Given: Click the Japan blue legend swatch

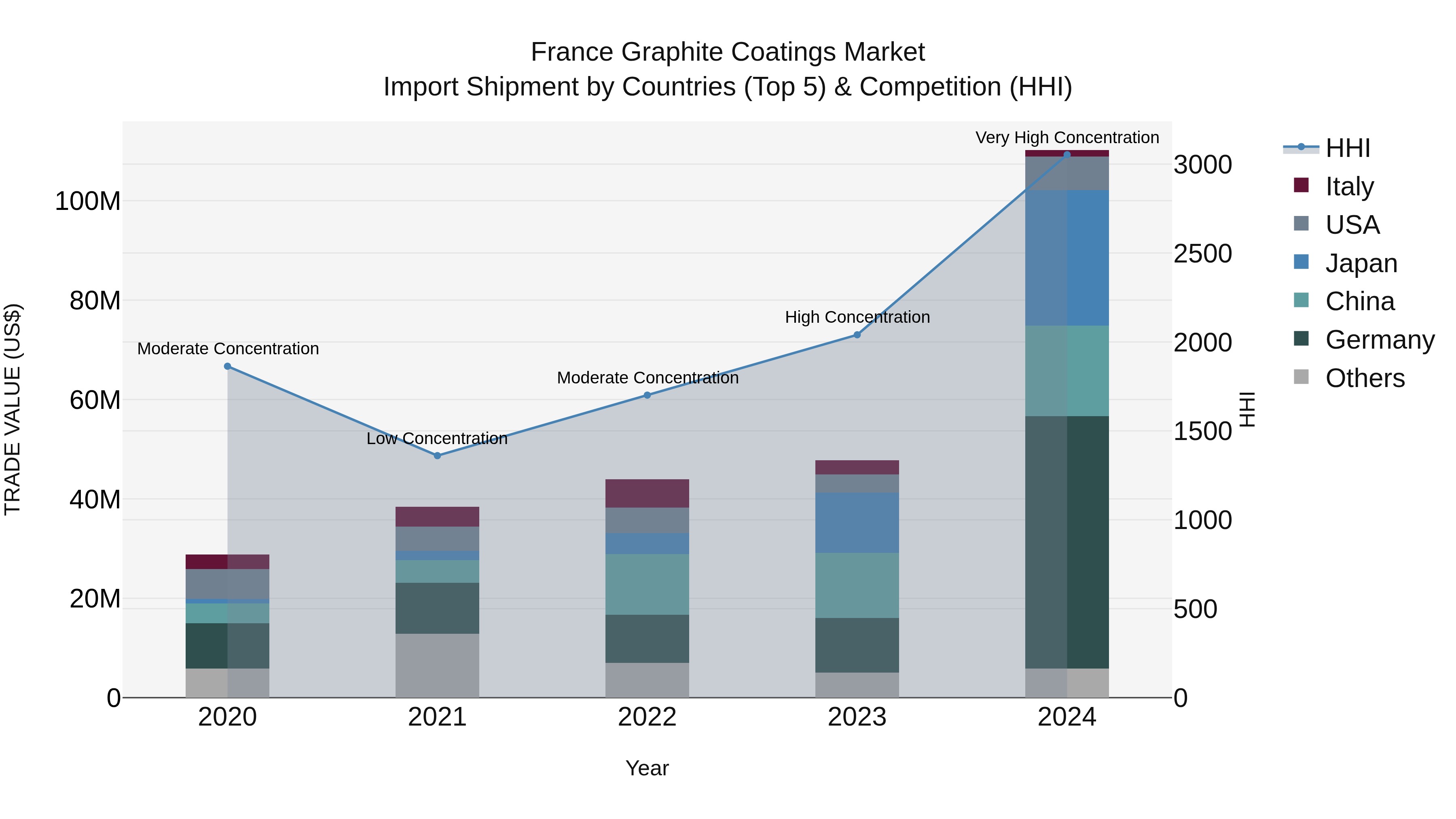Looking at the screenshot, I should [1301, 262].
